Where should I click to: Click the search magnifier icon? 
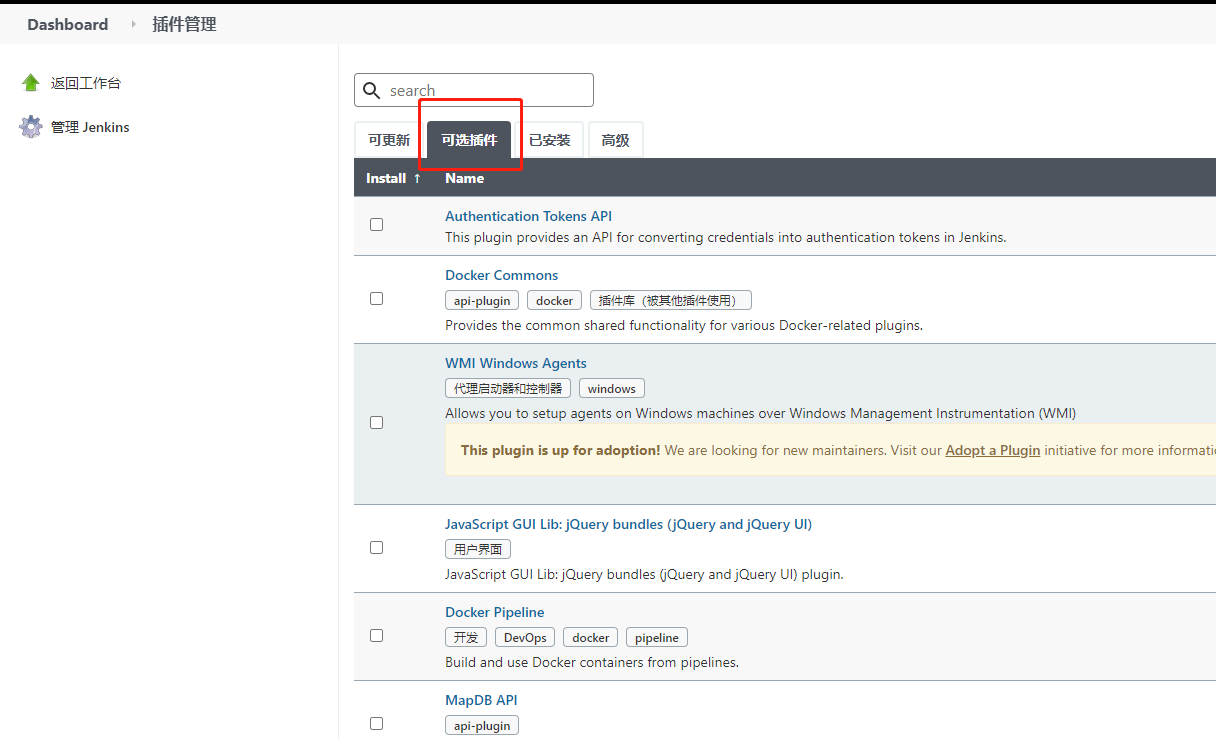point(372,90)
